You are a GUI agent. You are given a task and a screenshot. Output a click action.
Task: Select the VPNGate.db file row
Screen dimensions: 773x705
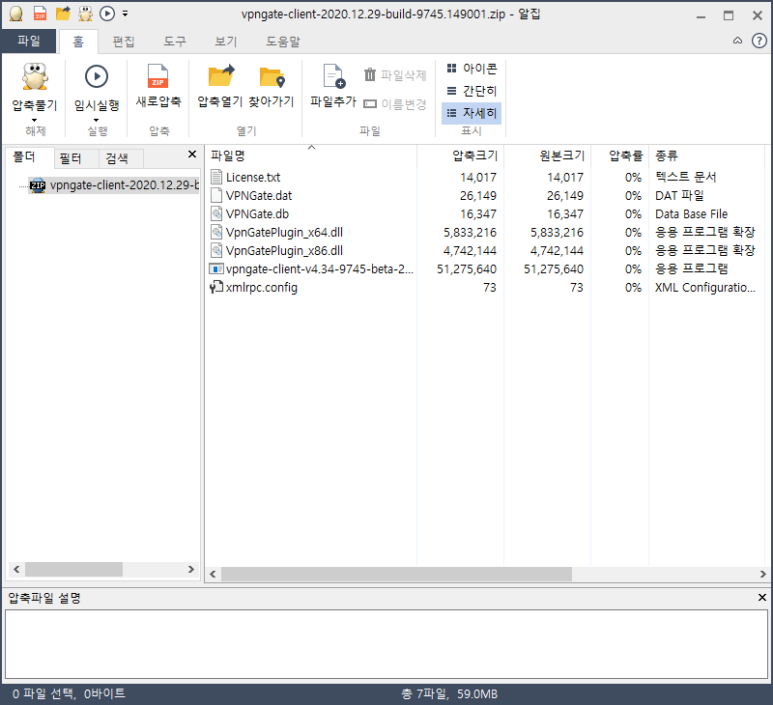tap(485, 213)
